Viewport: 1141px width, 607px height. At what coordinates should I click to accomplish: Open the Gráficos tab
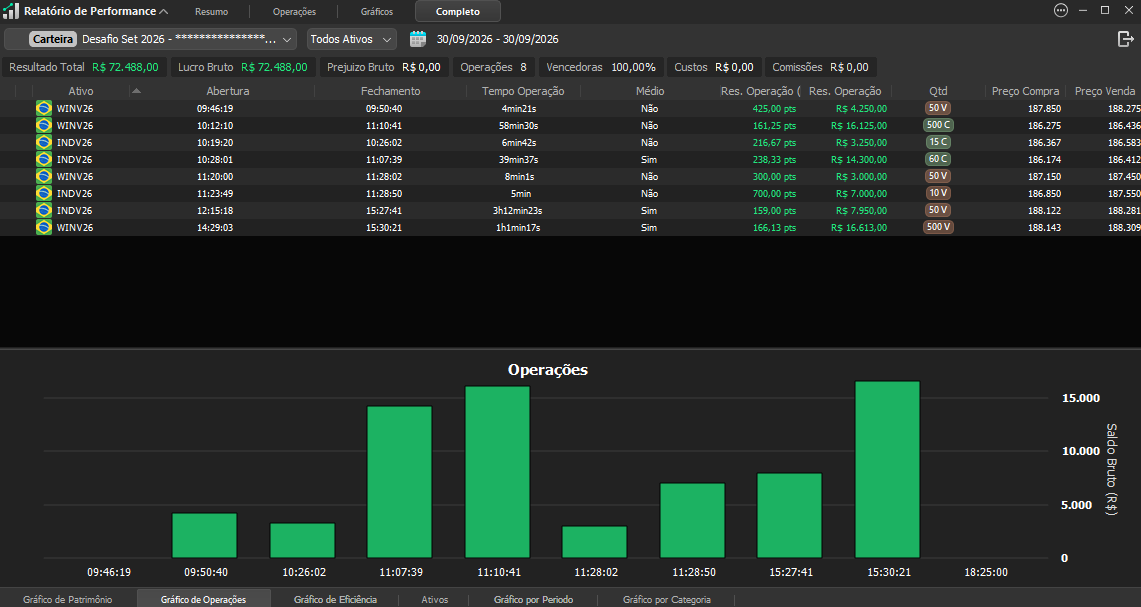tap(377, 12)
